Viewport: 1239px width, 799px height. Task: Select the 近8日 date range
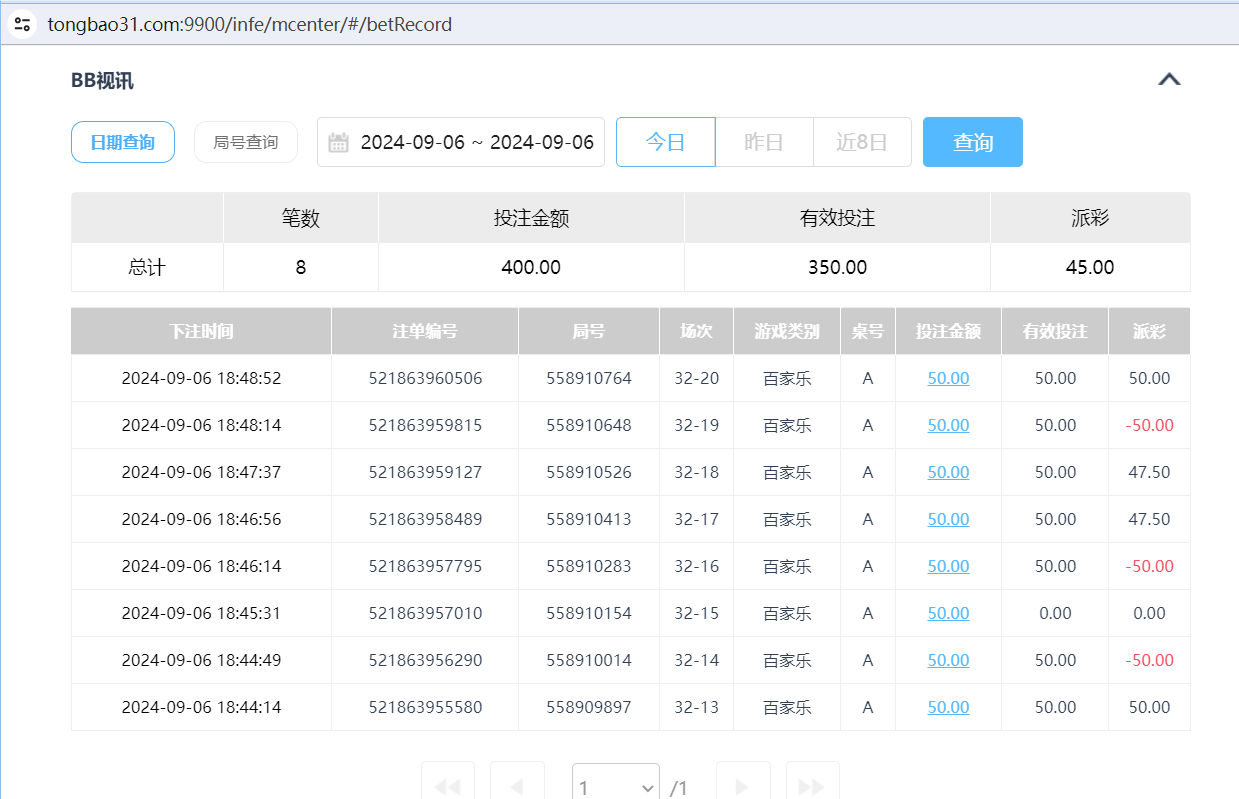pyautogui.click(x=862, y=142)
